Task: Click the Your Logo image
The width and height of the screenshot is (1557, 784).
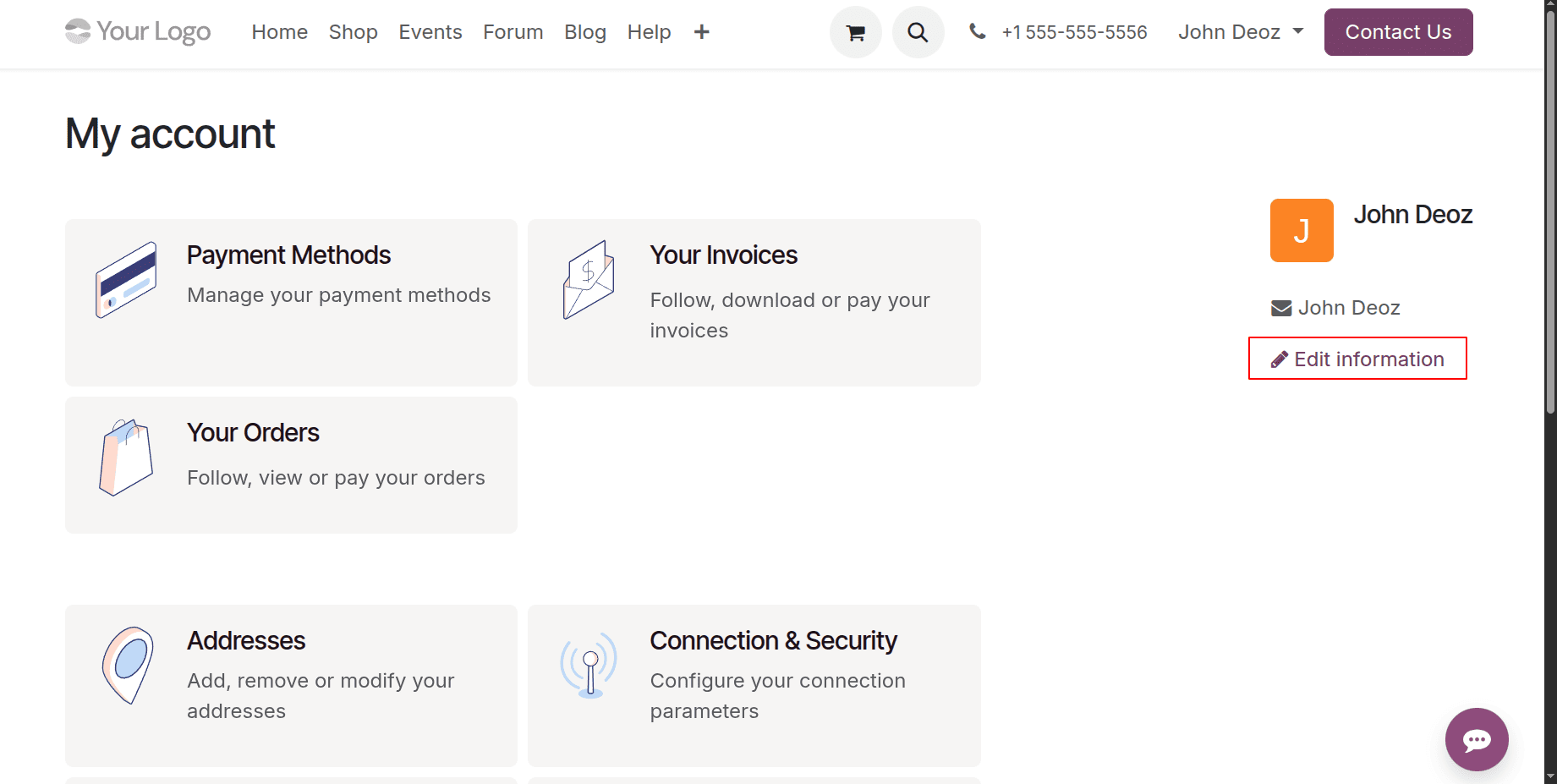Action: (138, 32)
